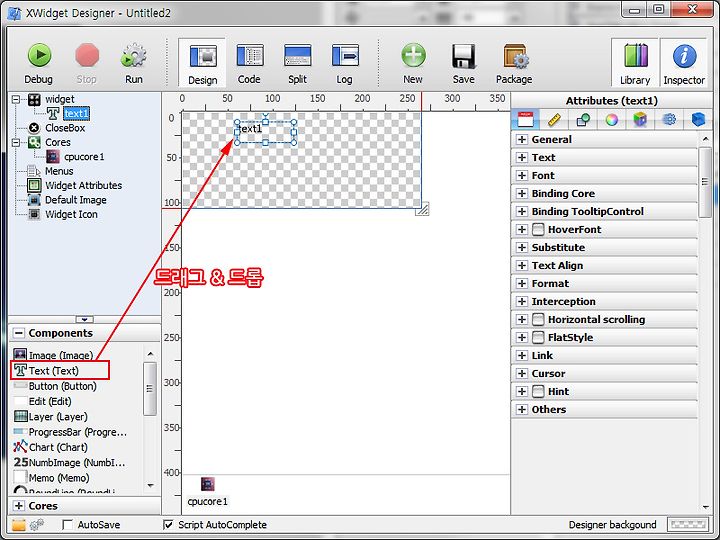This screenshot has height=540, width=720.
Task: Switch to Split view
Action: (x=298, y=63)
